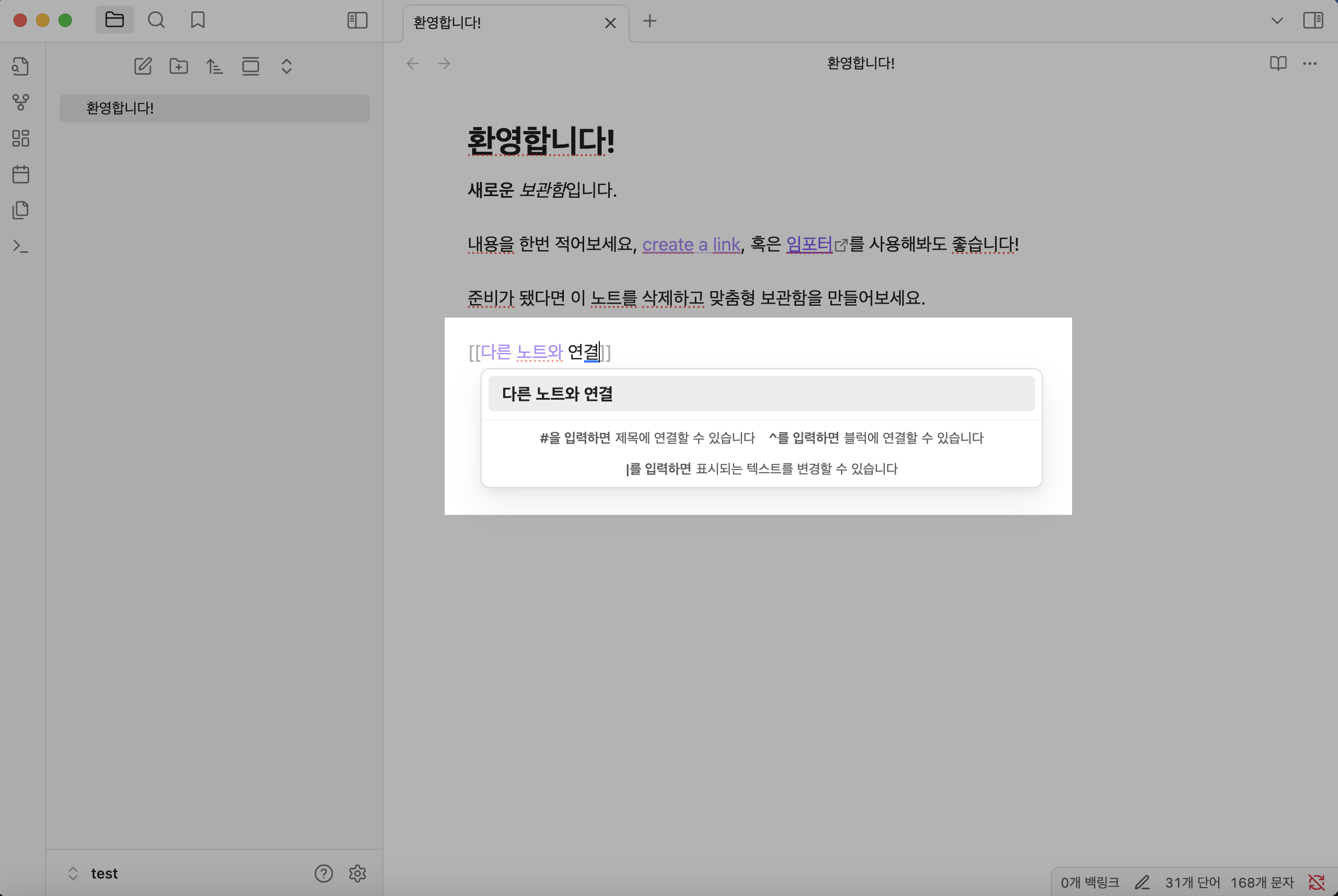Open quick switcher from ribbon
The width and height of the screenshot is (1338, 896).
tap(21, 66)
